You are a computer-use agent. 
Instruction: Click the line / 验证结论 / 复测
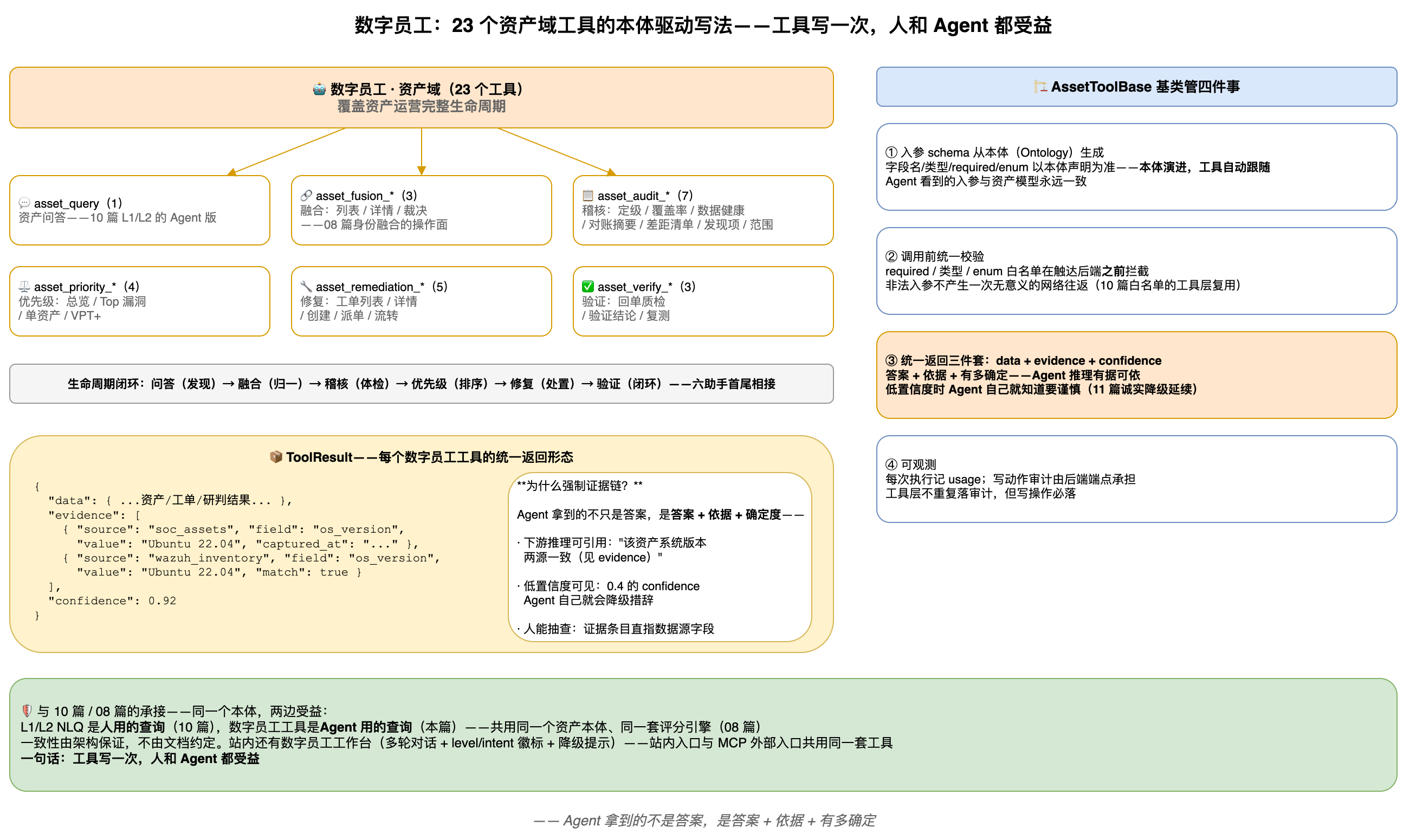[x=626, y=315]
